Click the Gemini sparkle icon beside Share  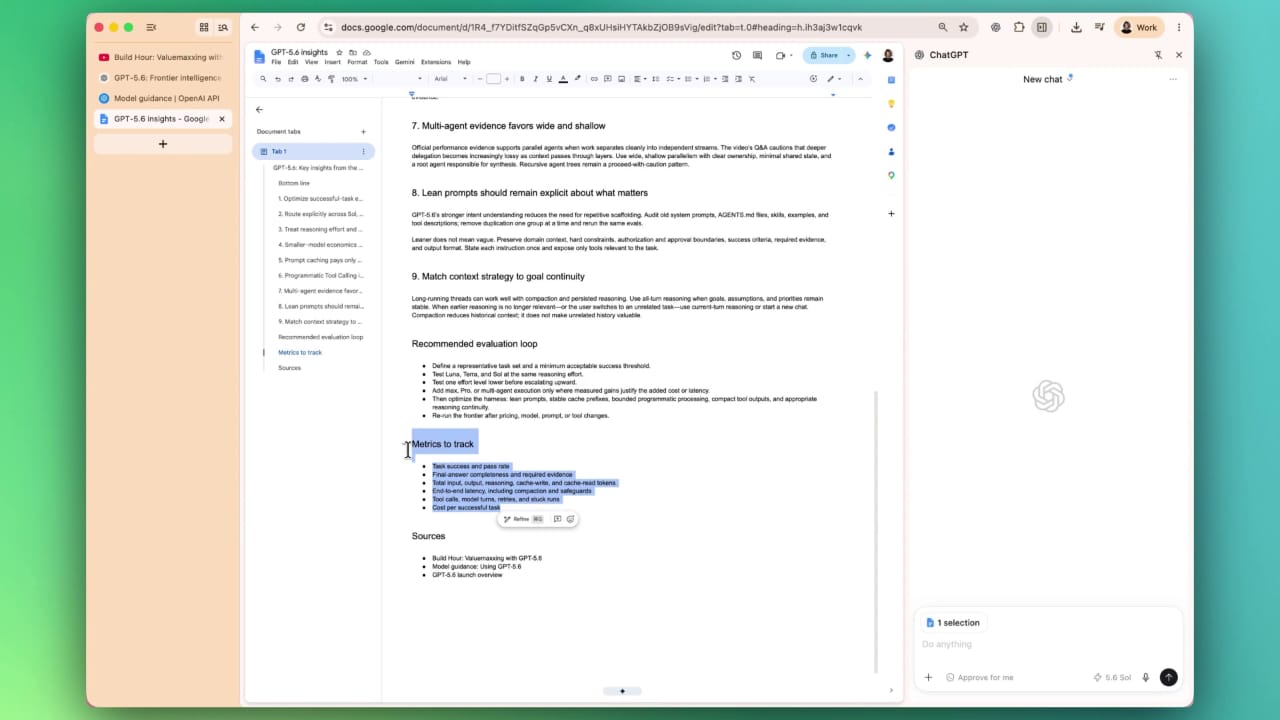tap(867, 55)
